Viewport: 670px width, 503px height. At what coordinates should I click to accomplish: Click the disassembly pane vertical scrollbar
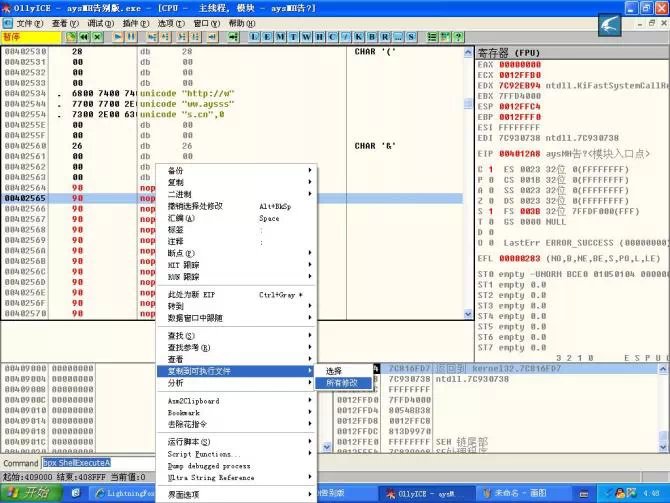pos(465,180)
